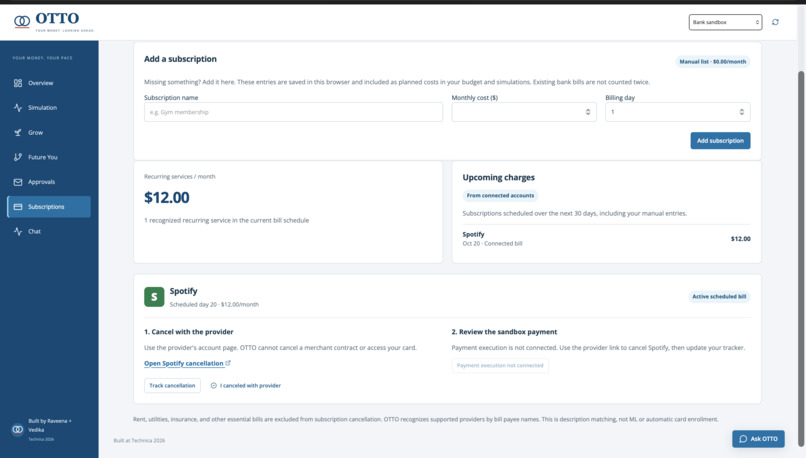
Task: Click the Manual list $0.00/month badge
Action: pos(712,62)
